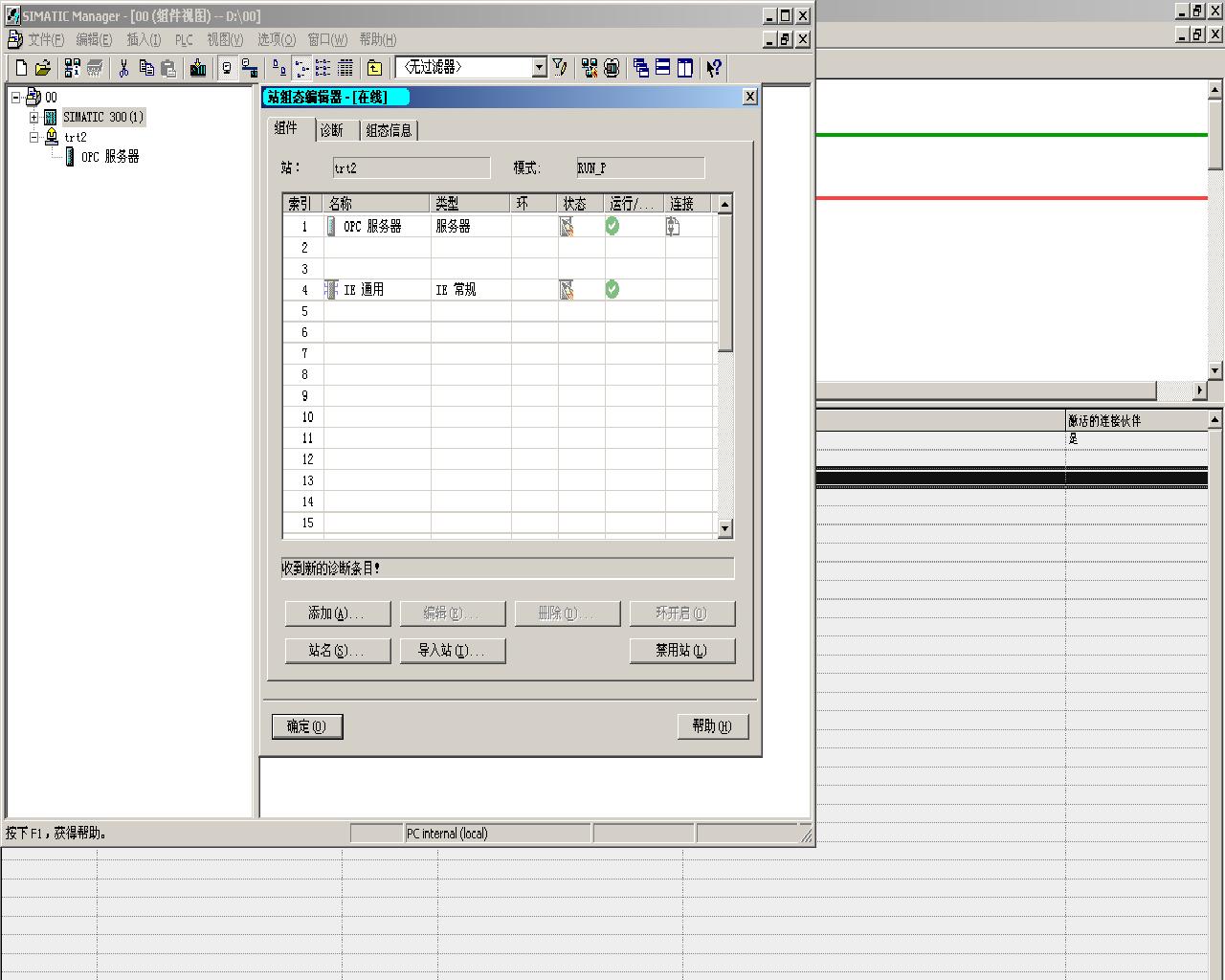Image resolution: width=1225 pixels, height=980 pixels.
Task: Click the Open project folder icon
Action: pyautogui.click(x=43, y=68)
